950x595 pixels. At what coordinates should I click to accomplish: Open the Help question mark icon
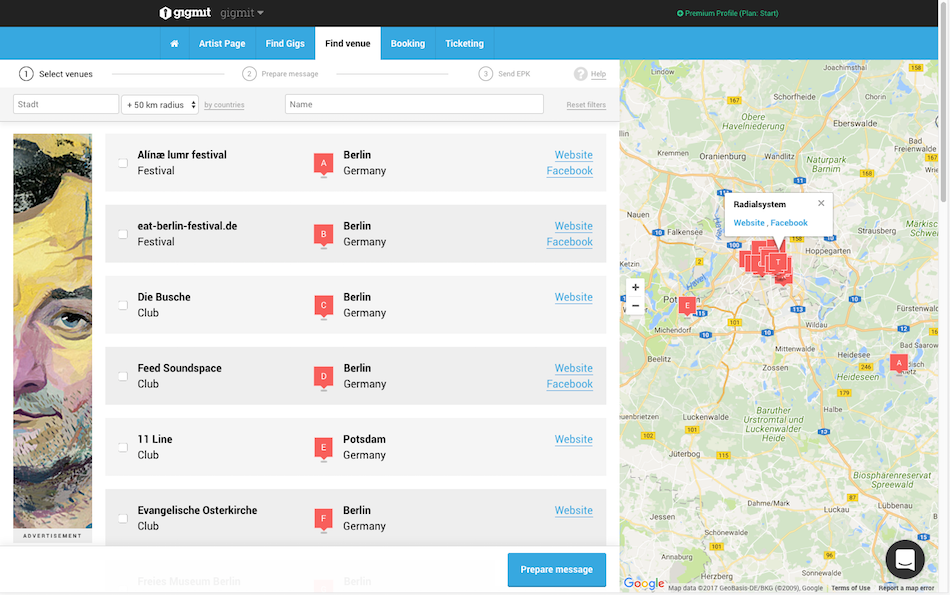[x=580, y=74]
